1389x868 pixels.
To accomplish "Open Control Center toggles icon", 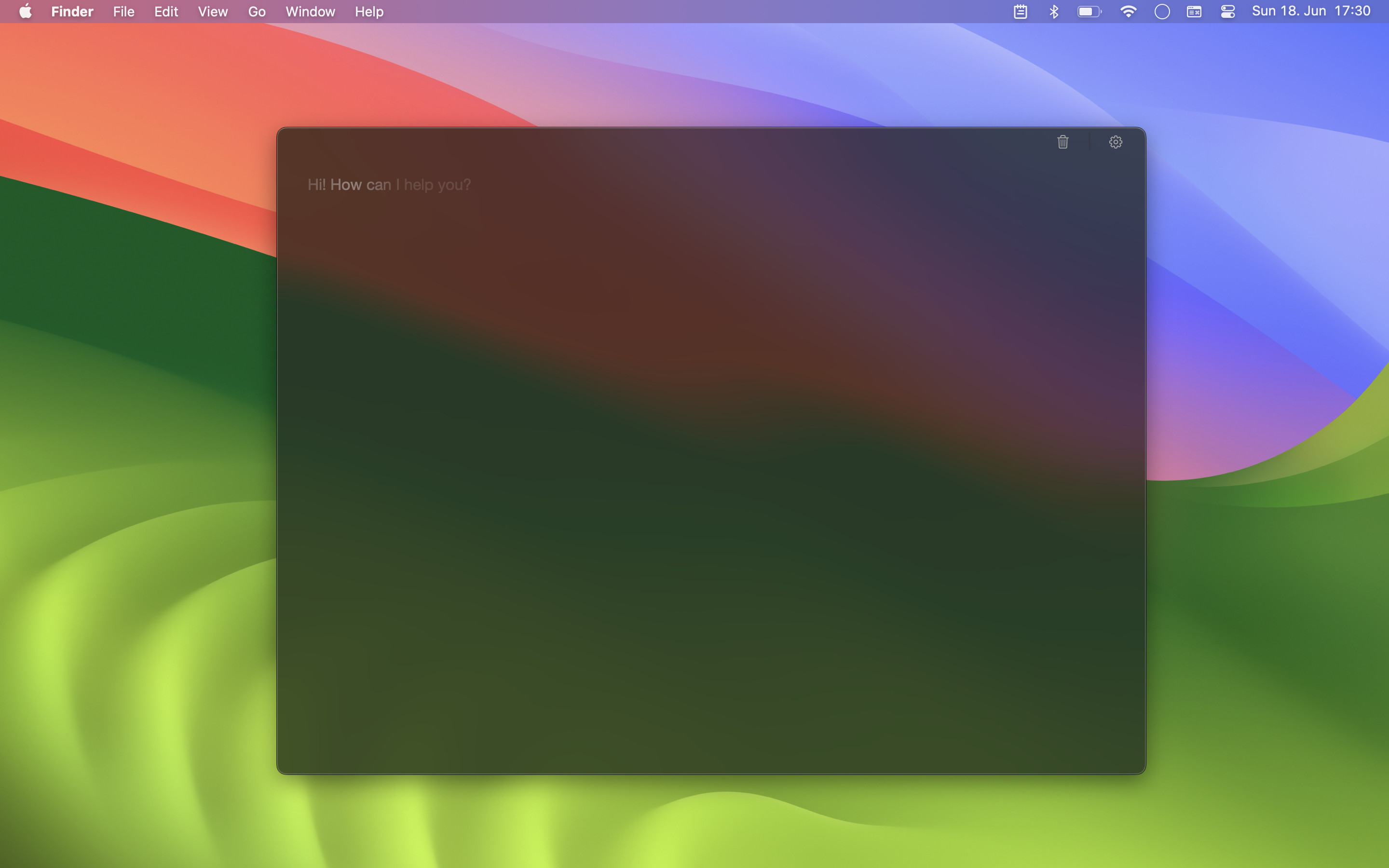I will (1228, 12).
